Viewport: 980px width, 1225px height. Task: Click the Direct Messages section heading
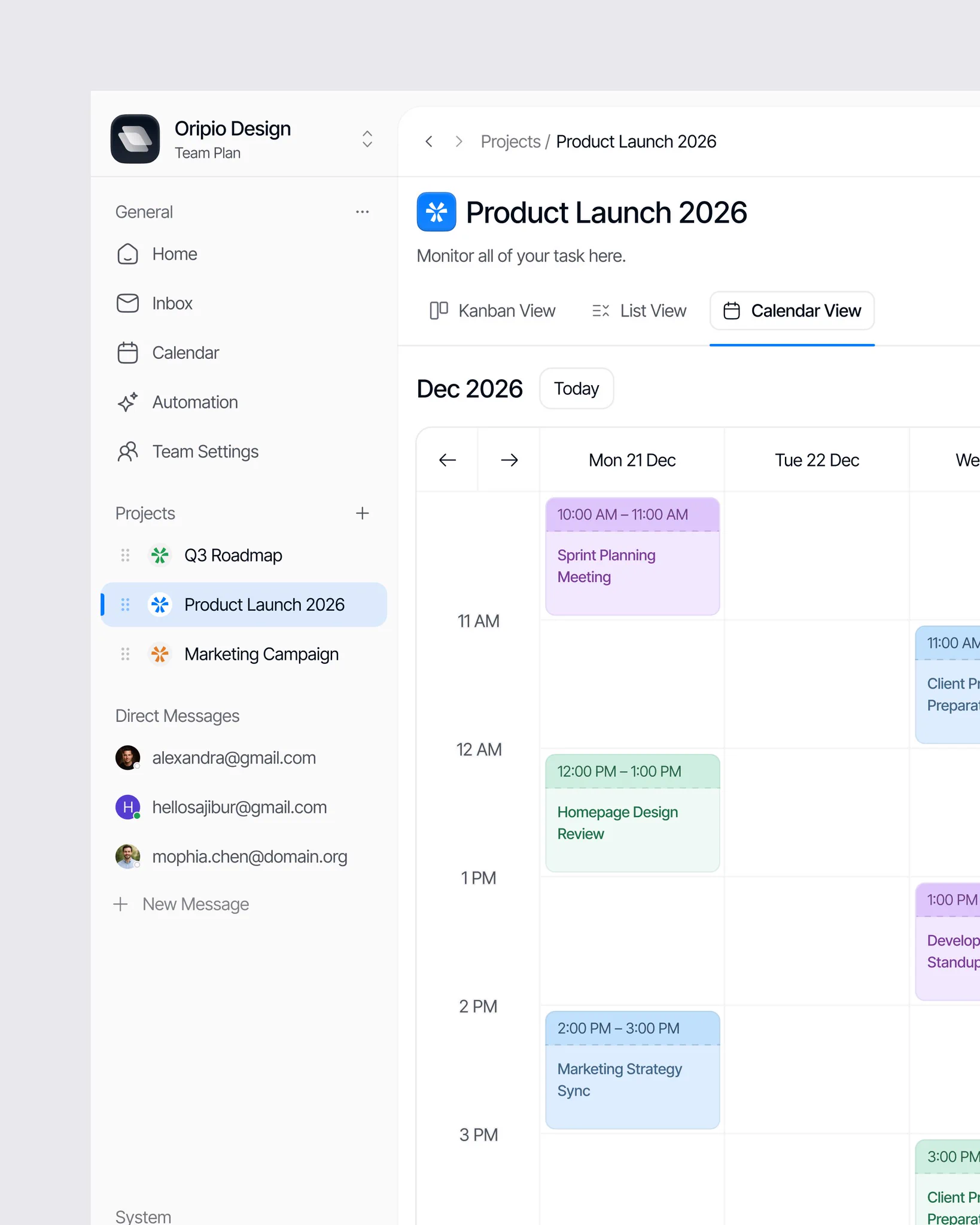coord(177,716)
